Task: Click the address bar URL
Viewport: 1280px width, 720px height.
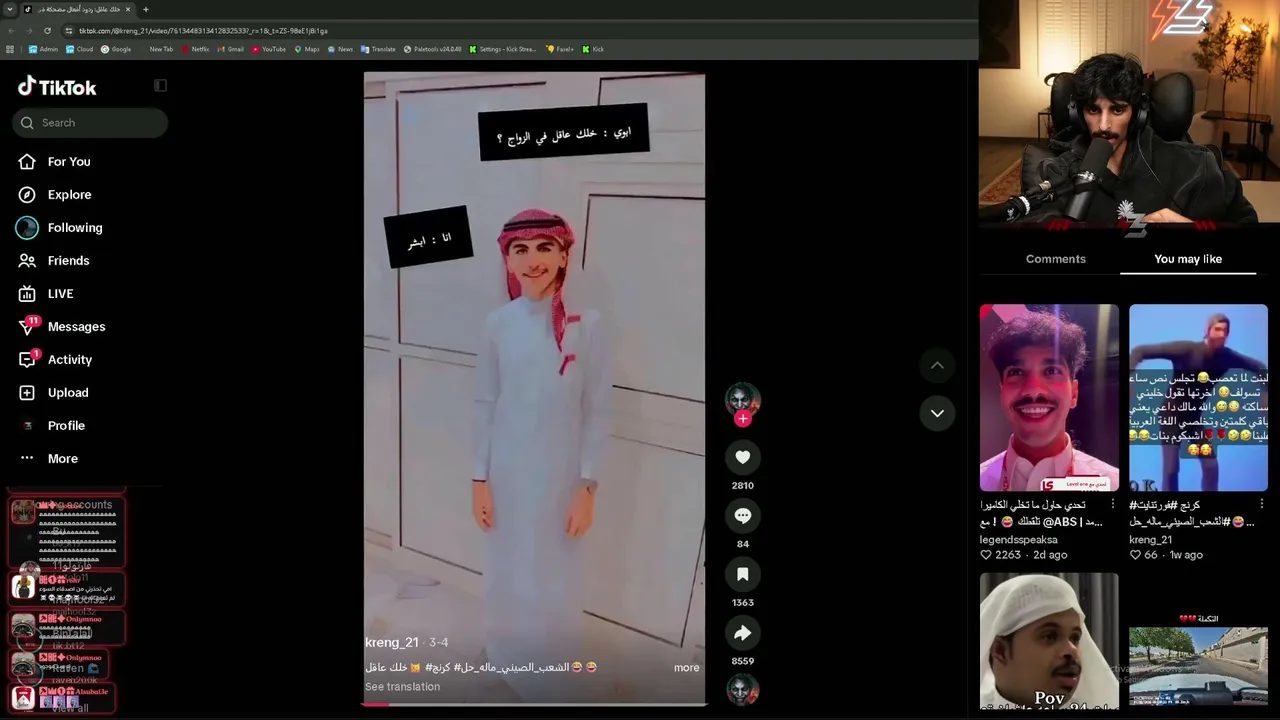Action: click(x=203, y=31)
